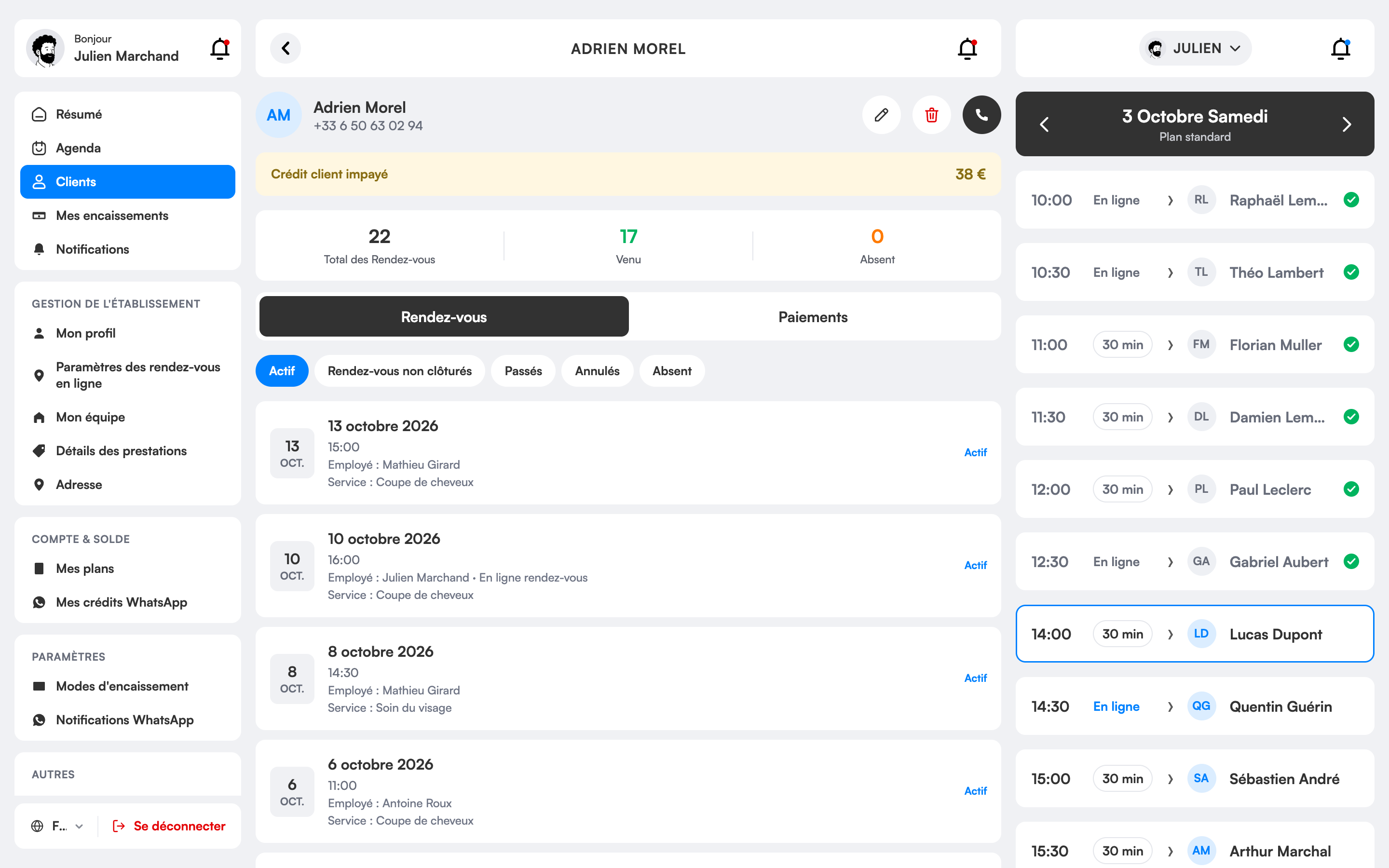Open the bell icon beside the JULIEN selector
Image resolution: width=1389 pixels, height=868 pixels.
coord(1341,48)
